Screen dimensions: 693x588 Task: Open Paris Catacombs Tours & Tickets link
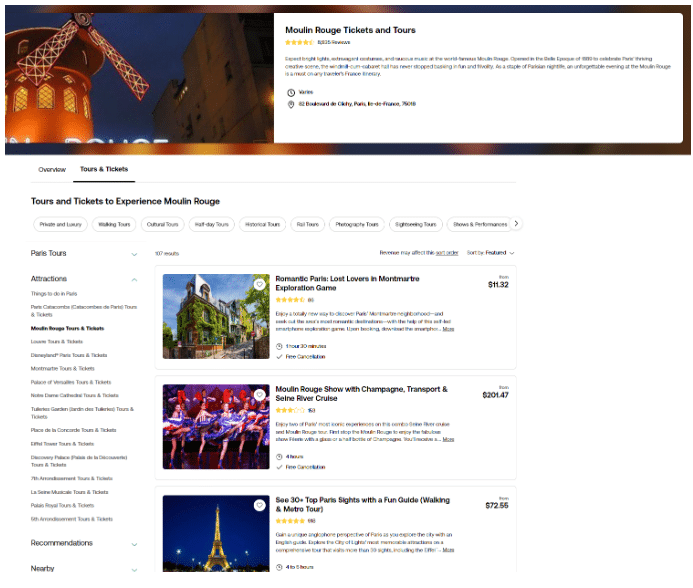[84, 311]
